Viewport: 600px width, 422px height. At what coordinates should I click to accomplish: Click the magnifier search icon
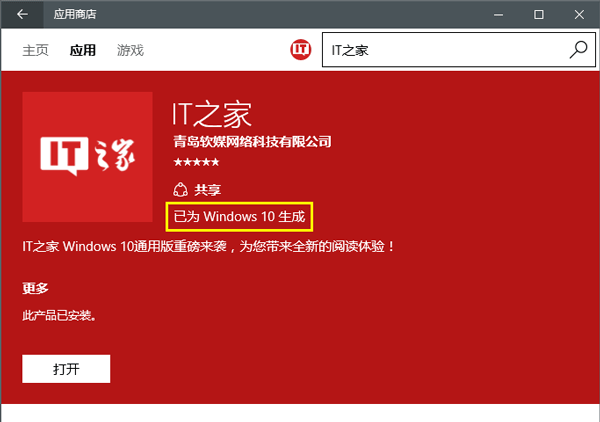point(578,49)
